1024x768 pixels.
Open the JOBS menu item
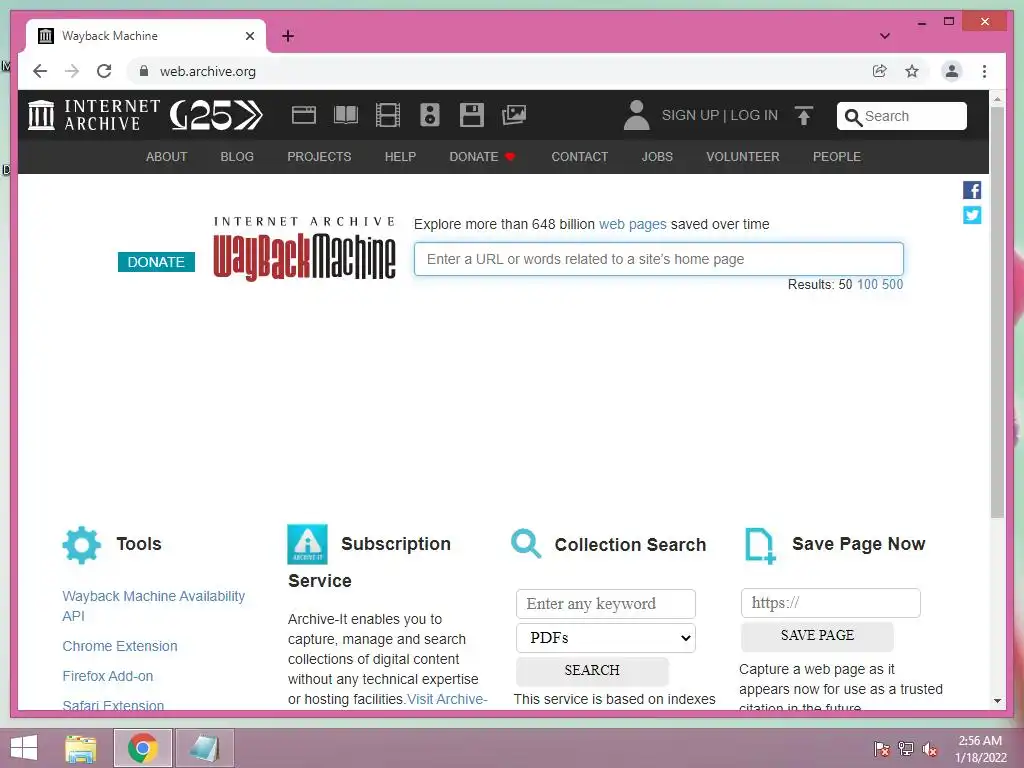(x=657, y=157)
